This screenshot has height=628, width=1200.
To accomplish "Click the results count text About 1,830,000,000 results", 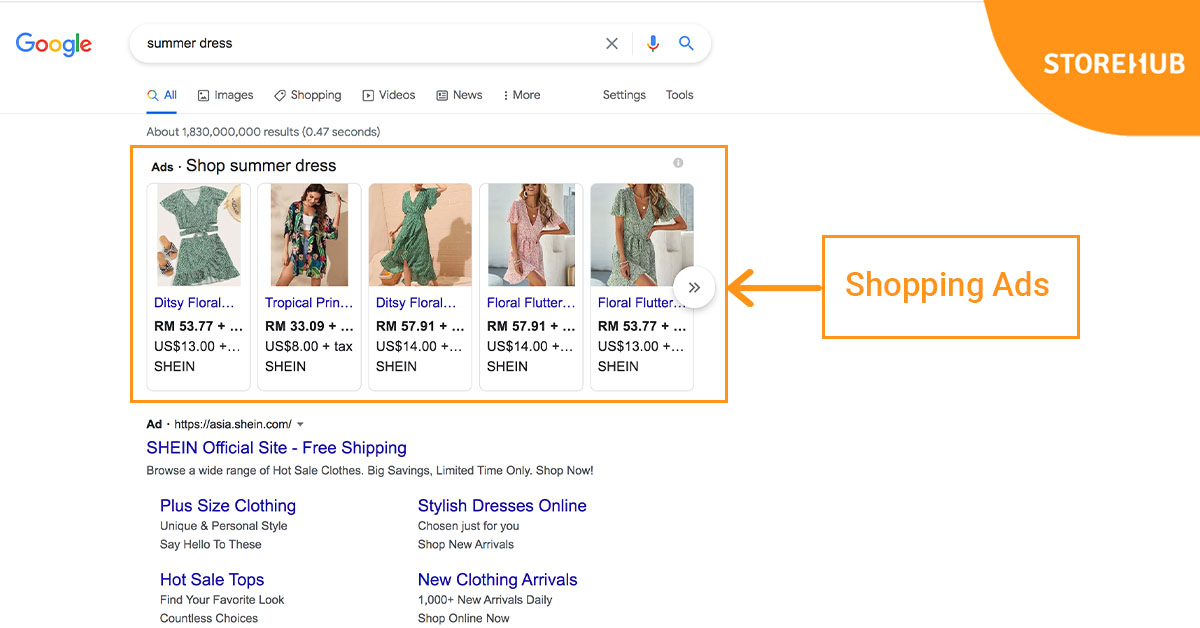I will [263, 132].
